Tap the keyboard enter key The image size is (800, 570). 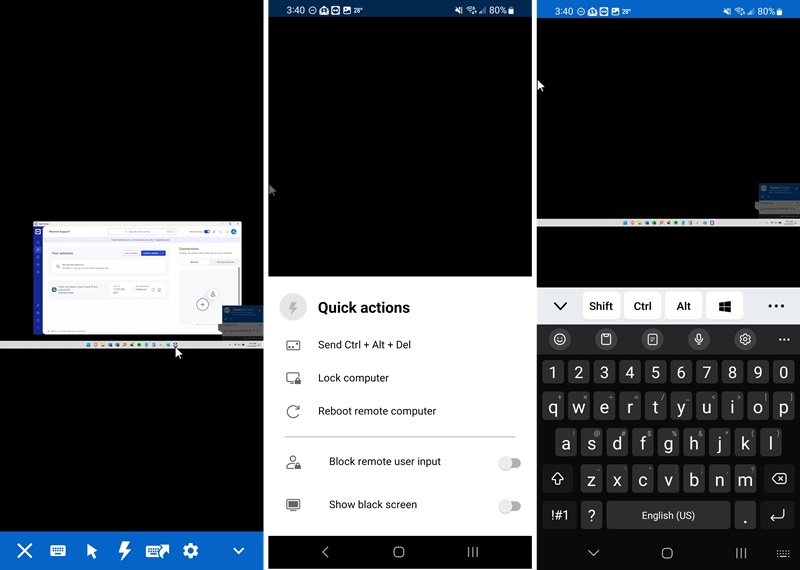[x=778, y=515]
